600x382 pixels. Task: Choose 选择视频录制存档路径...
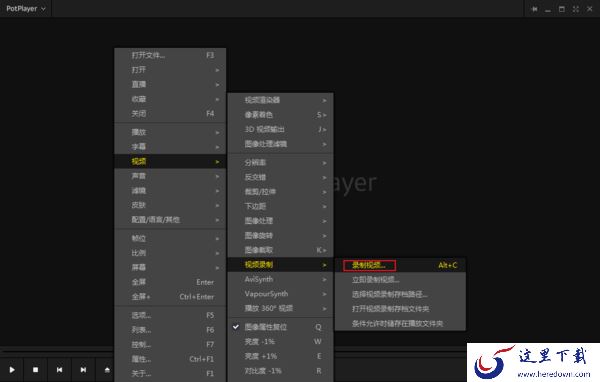click(x=400, y=294)
